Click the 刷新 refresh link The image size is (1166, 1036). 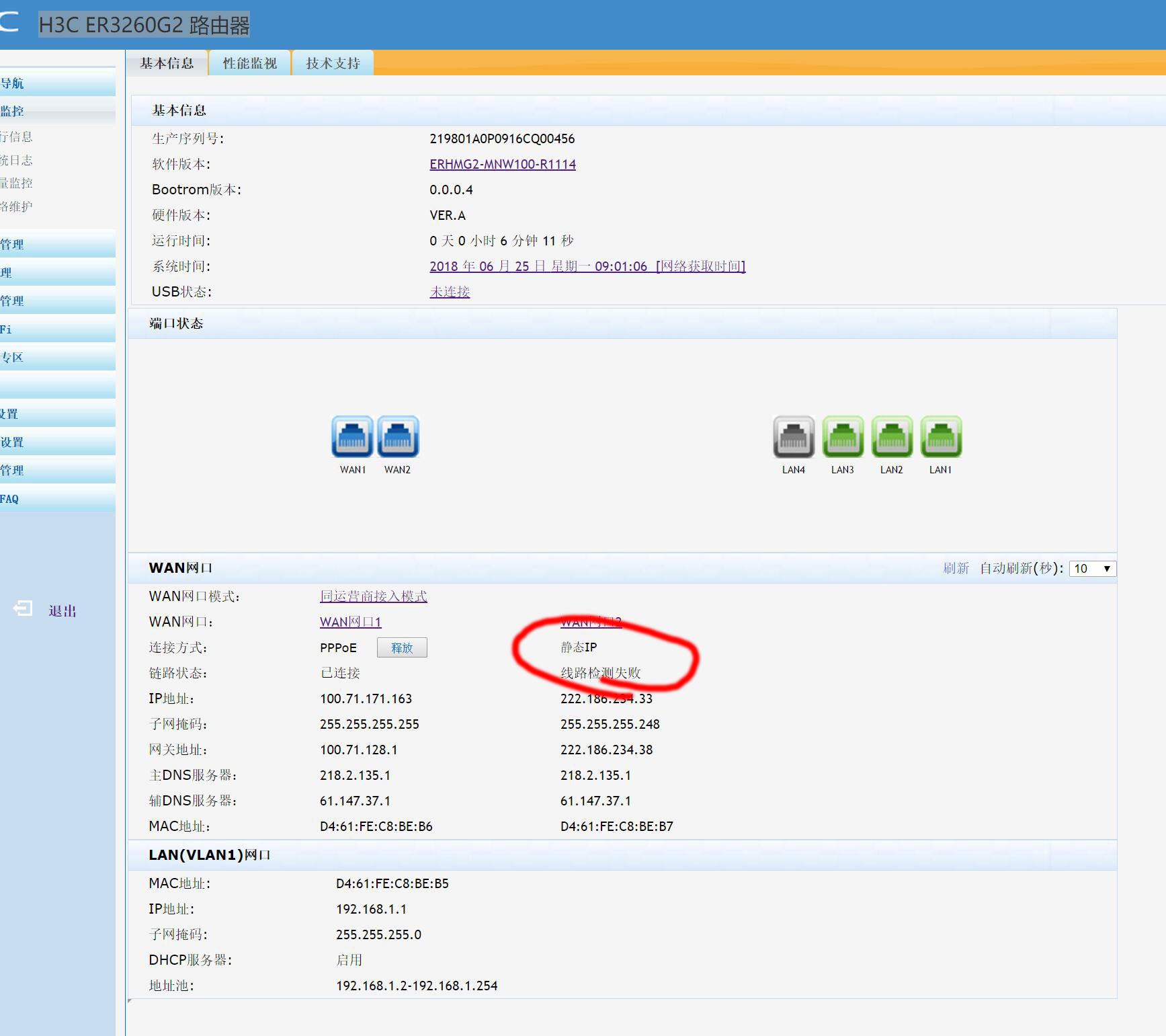[956, 569]
